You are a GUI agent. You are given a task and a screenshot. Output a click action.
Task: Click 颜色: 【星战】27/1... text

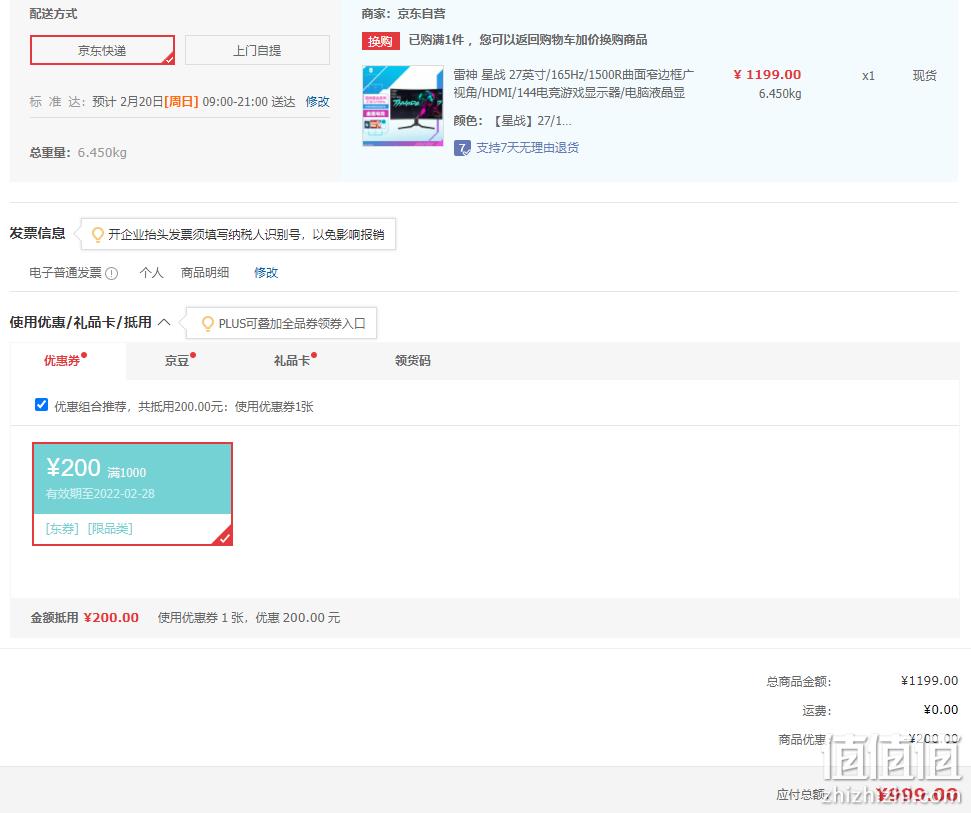(x=512, y=121)
